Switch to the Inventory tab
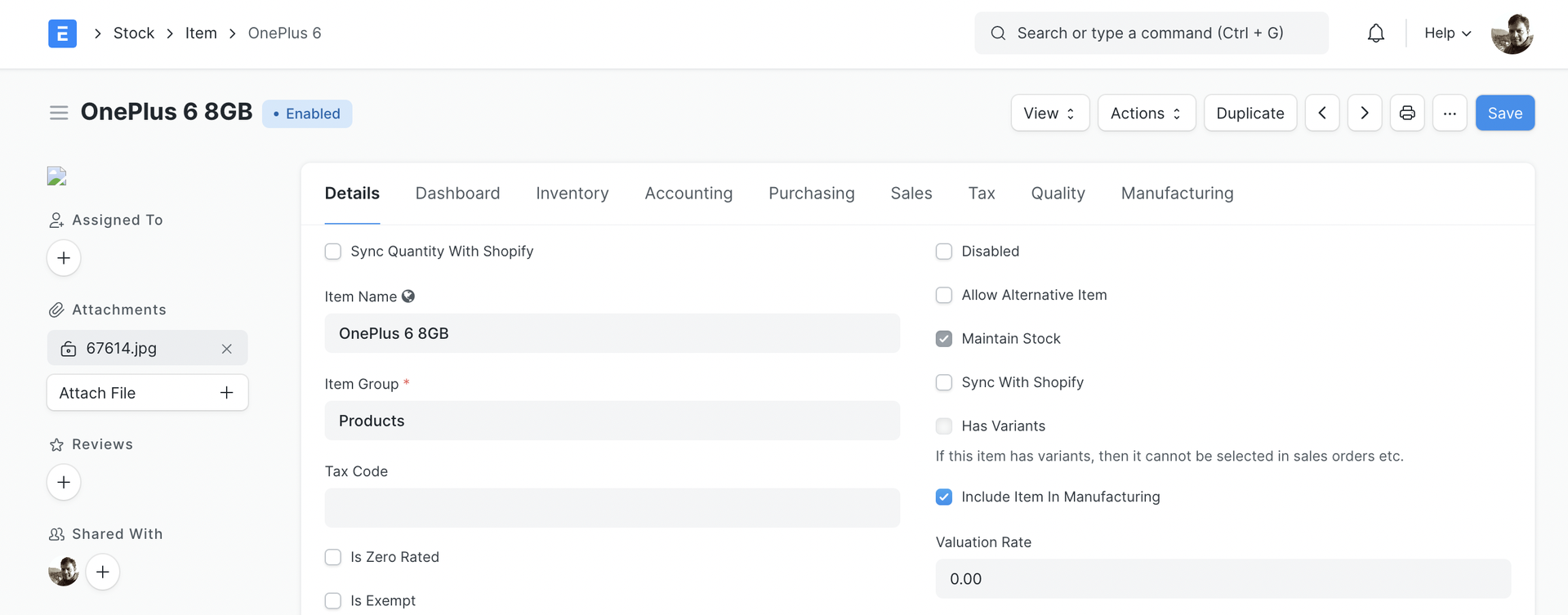1568x615 pixels. click(572, 194)
